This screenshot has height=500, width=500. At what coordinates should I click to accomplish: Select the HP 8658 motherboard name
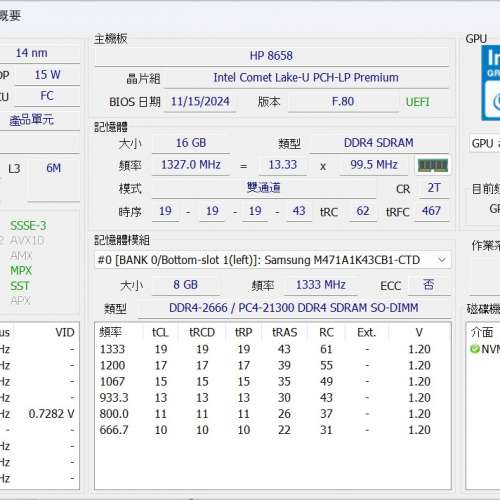(271, 56)
